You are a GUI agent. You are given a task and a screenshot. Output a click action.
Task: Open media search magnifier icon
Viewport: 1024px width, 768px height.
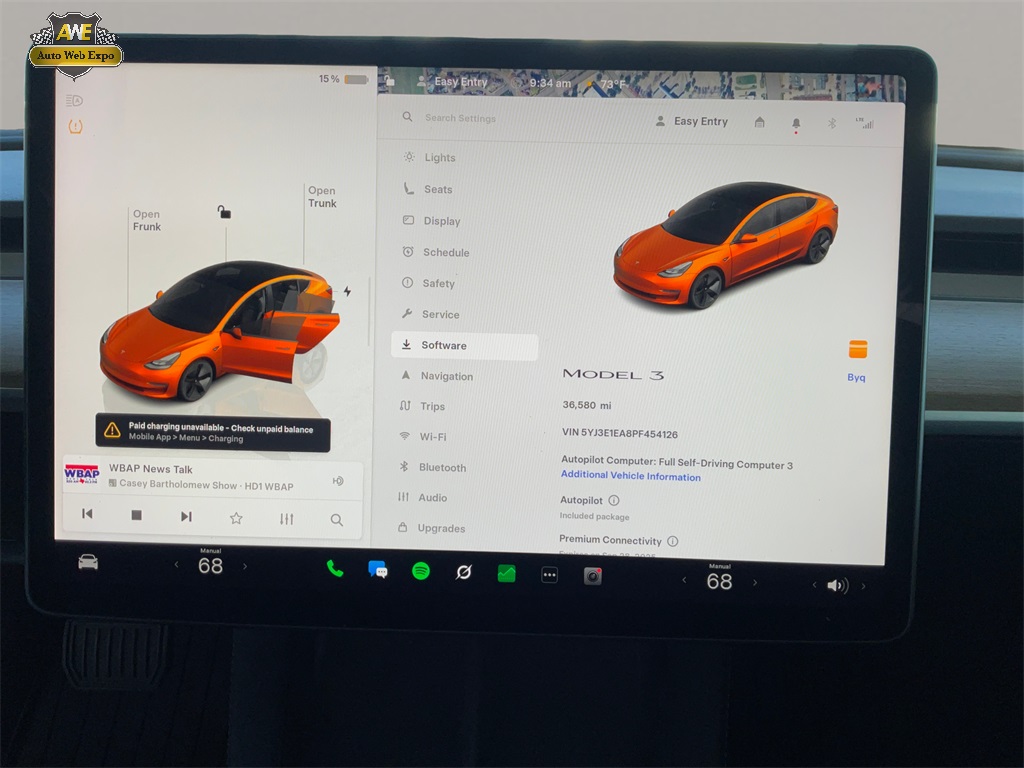point(336,520)
